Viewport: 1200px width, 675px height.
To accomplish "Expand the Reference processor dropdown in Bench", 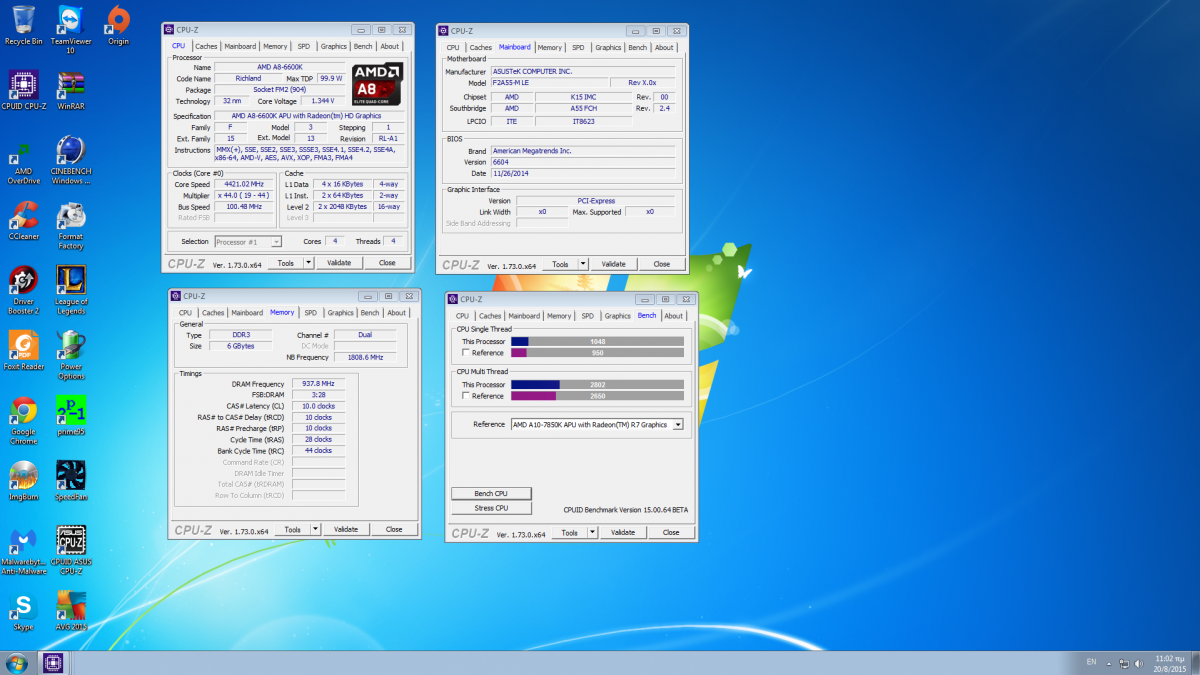I will click(678, 424).
